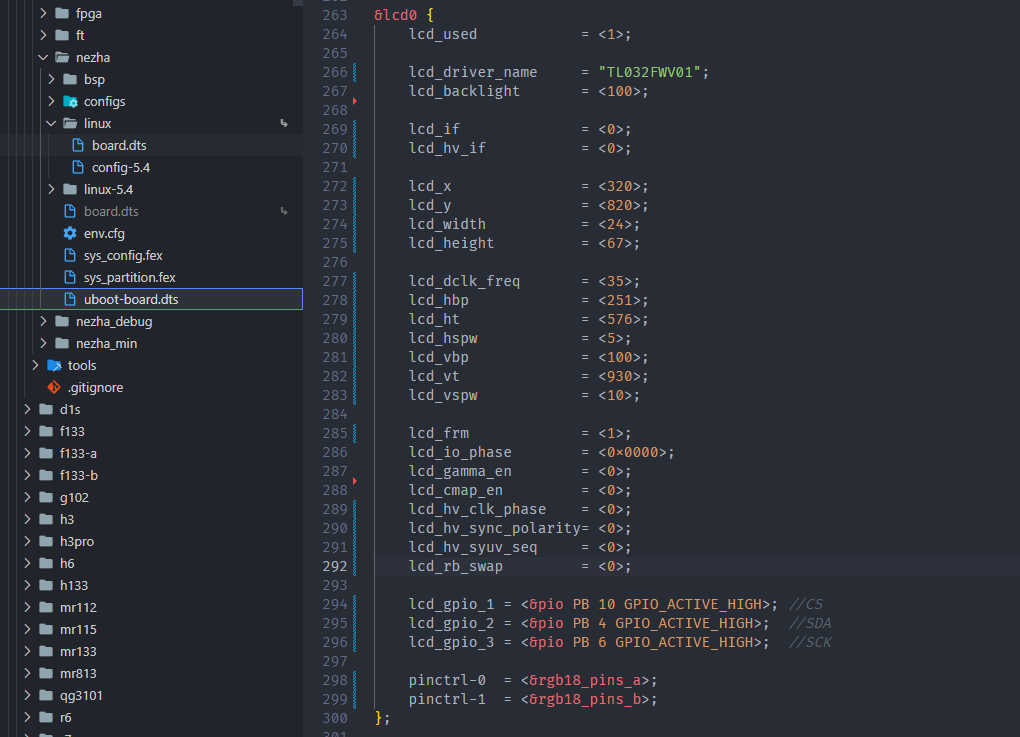
Task: Click the configs folder's gear-badged icon
Action: (70, 101)
